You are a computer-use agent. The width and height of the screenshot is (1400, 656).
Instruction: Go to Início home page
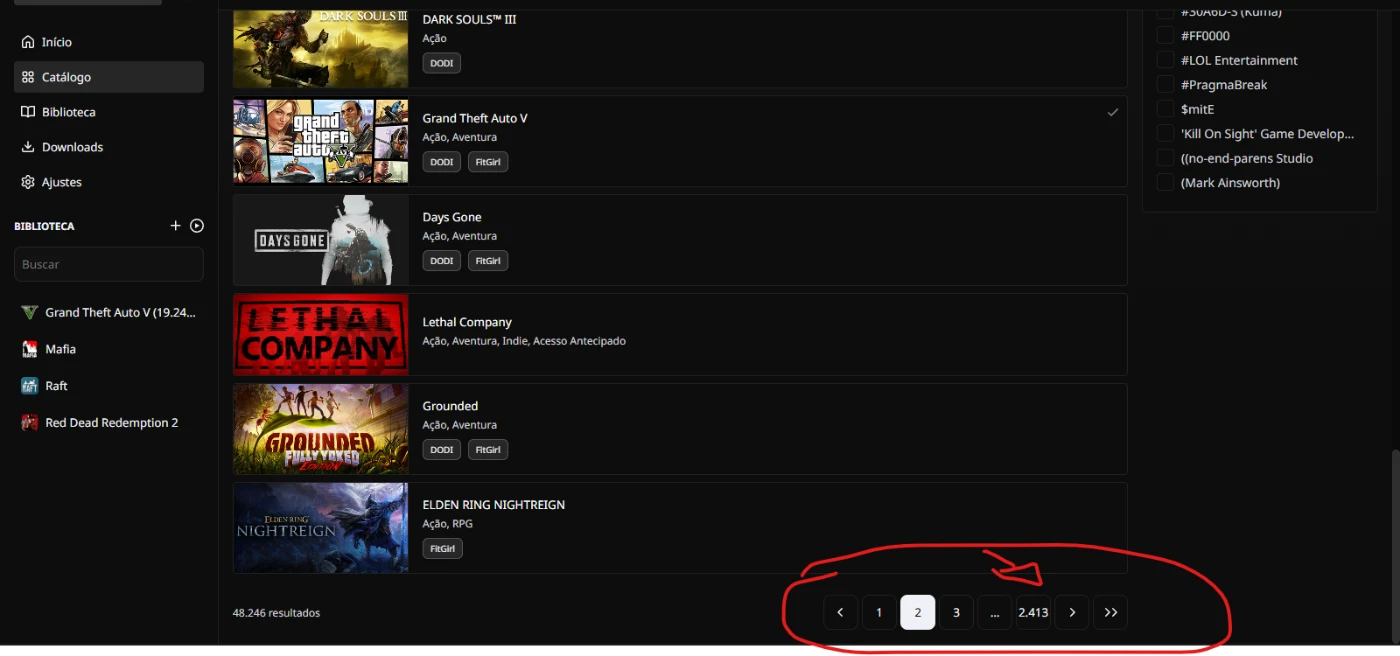tap(56, 42)
